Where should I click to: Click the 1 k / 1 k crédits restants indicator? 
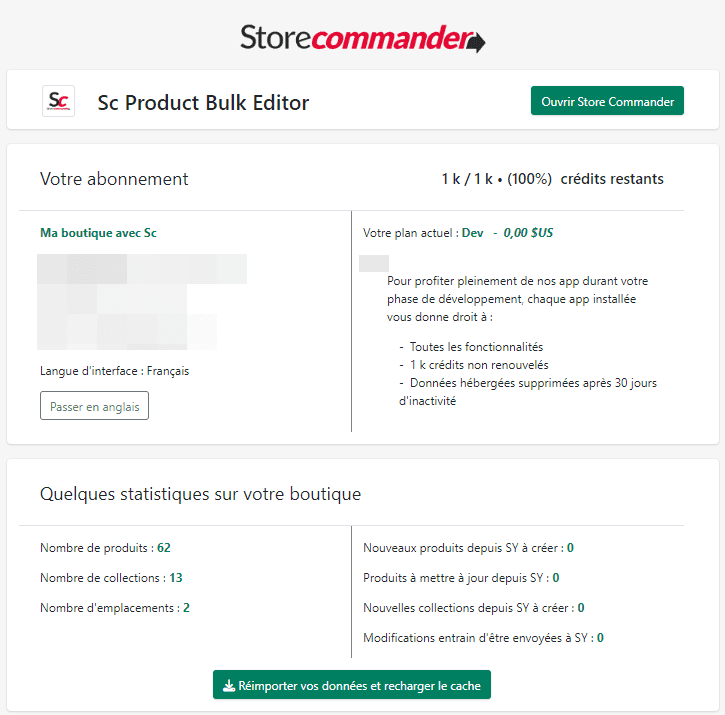coord(552,179)
